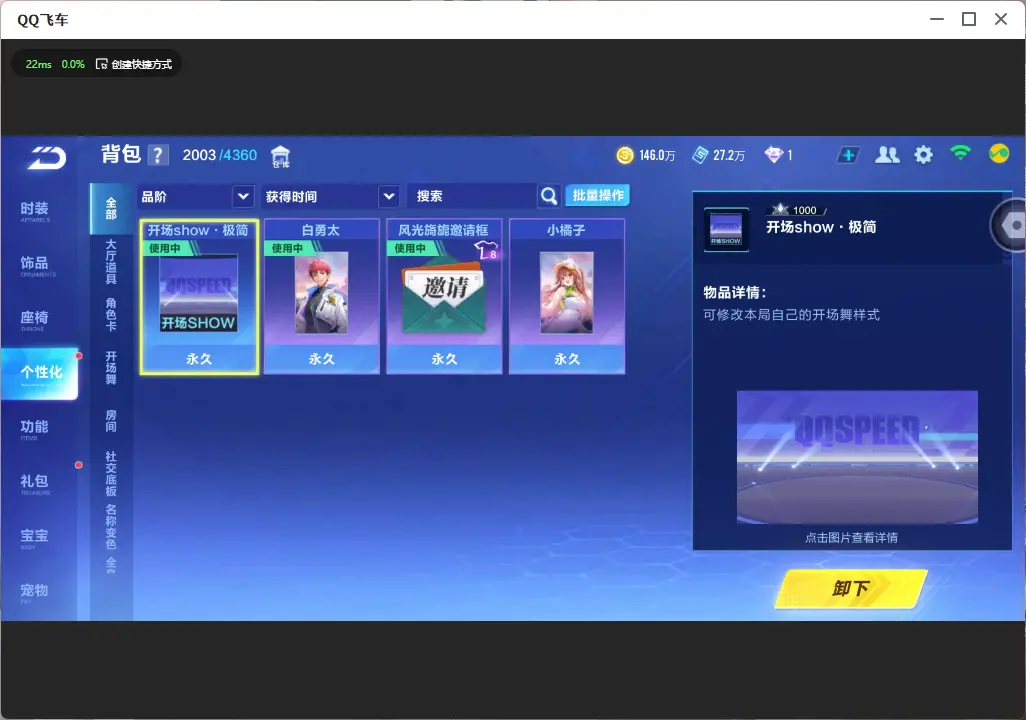Click 使用中 tag on 风光旖旎邀请框 card

[x=410, y=249]
